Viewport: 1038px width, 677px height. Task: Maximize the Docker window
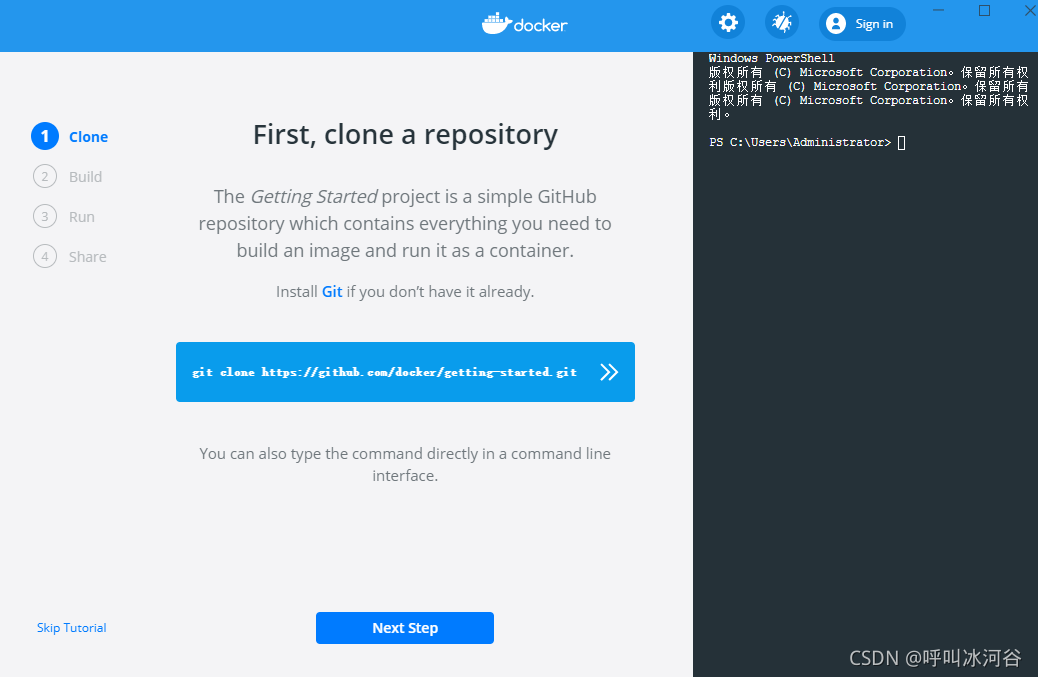[x=984, y=10]
